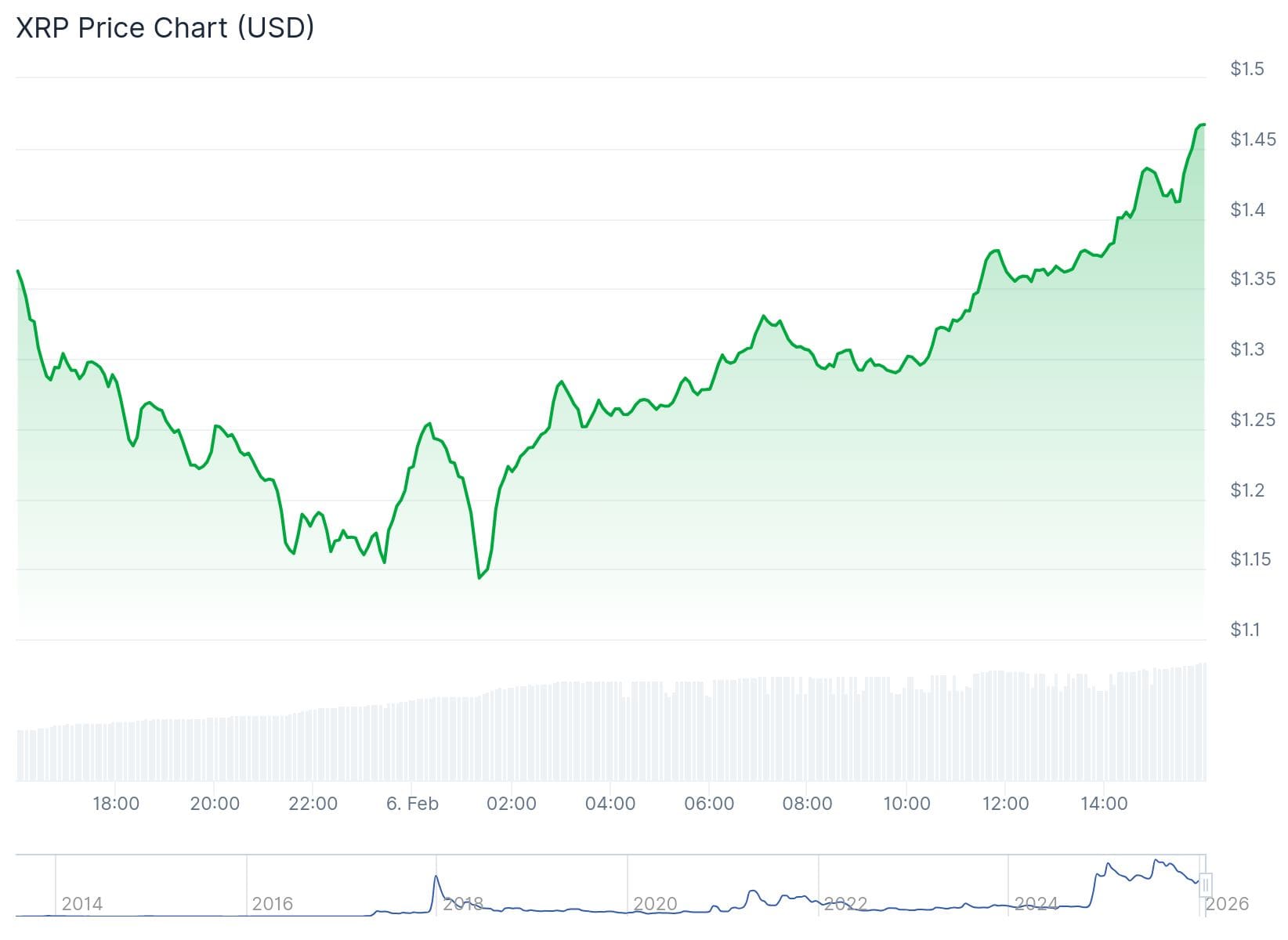This screenshot has width=1288, height=940.
Task: Click 2020 in the navigator timeline
Action: [655, 904]
